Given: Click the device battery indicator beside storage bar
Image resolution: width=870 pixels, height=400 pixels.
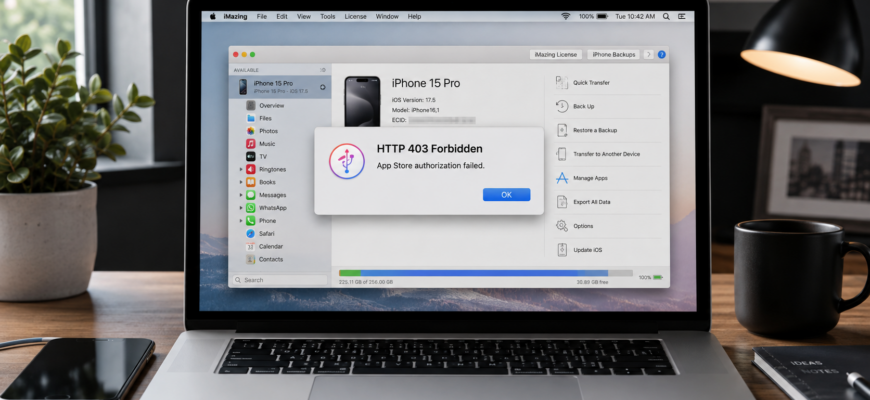Looking at the screenshot, I should [x=651, y=277].
